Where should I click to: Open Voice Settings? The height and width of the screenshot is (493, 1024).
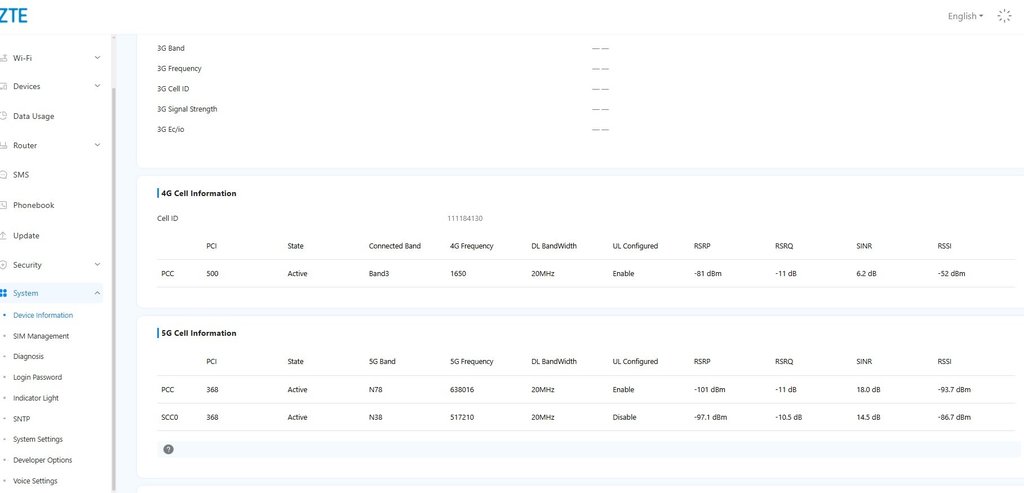point(35,481)
